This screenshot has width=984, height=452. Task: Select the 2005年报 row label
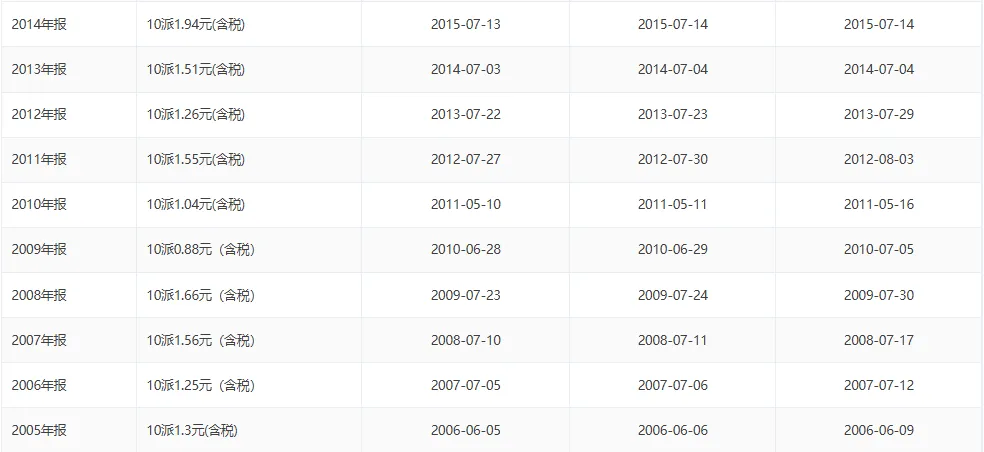[x=39, y=430]
